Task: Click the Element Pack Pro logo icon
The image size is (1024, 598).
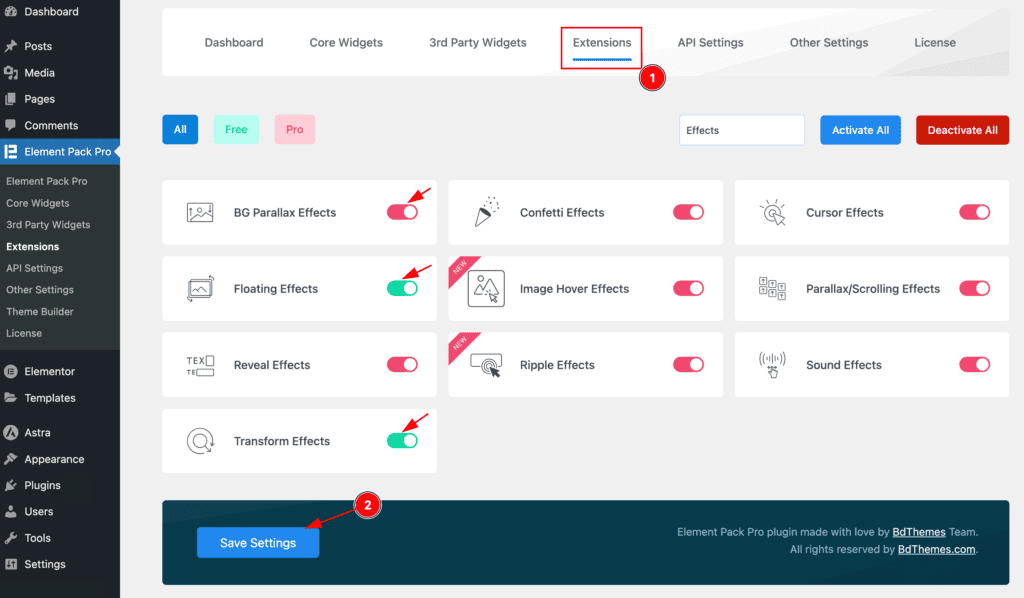Action: [10, 151]
